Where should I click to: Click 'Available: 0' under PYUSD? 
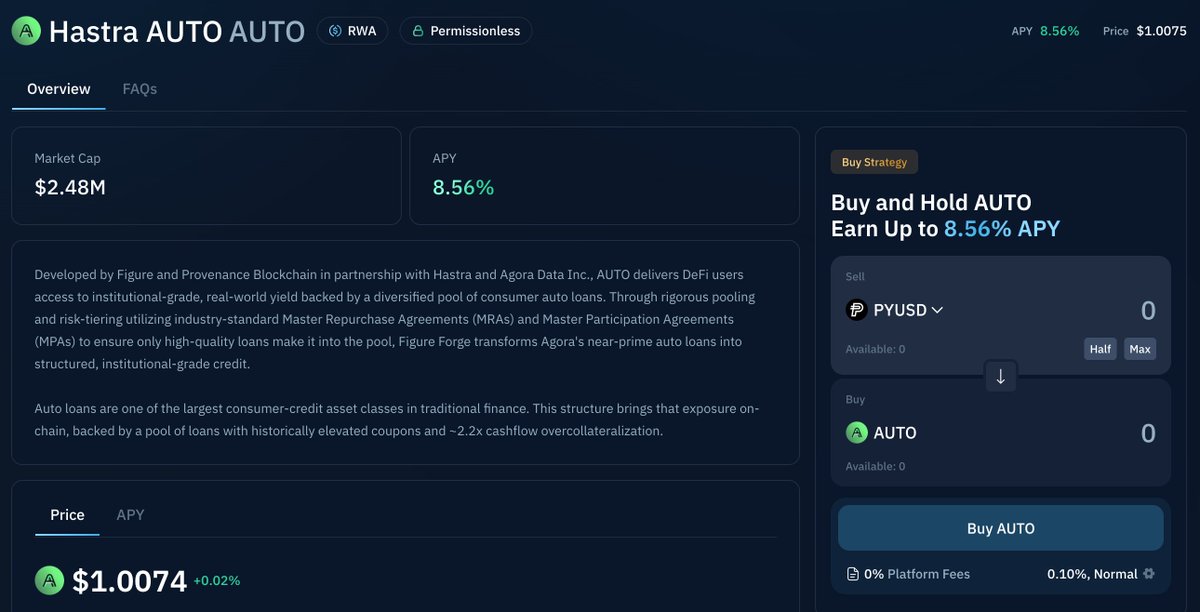pyautogui.click(x=875, y=349)
